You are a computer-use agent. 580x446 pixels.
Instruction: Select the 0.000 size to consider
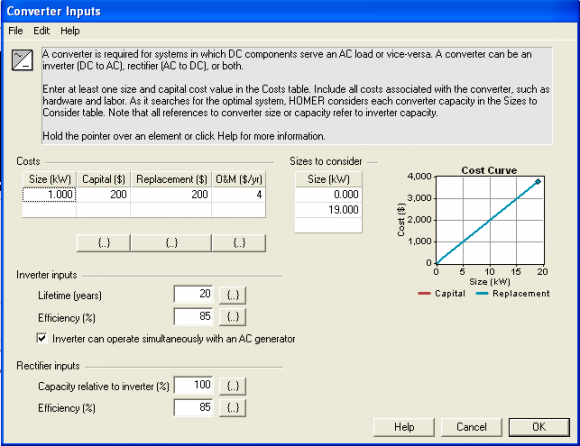[328, 195]
